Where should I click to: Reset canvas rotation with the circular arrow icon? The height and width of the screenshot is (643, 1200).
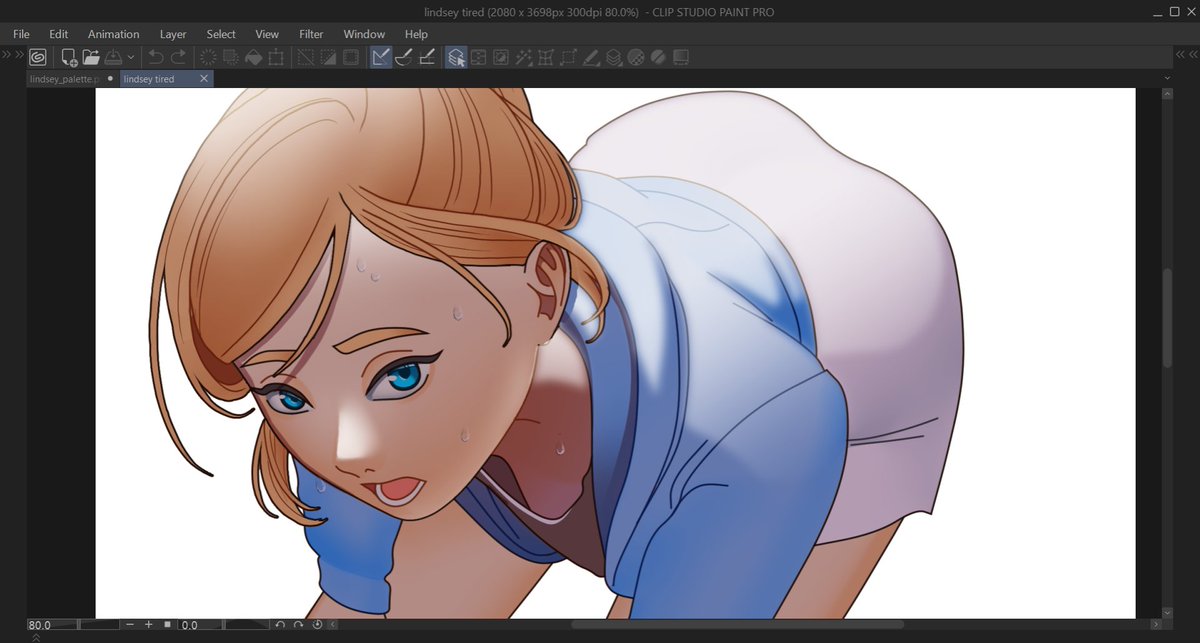[316, 625]
